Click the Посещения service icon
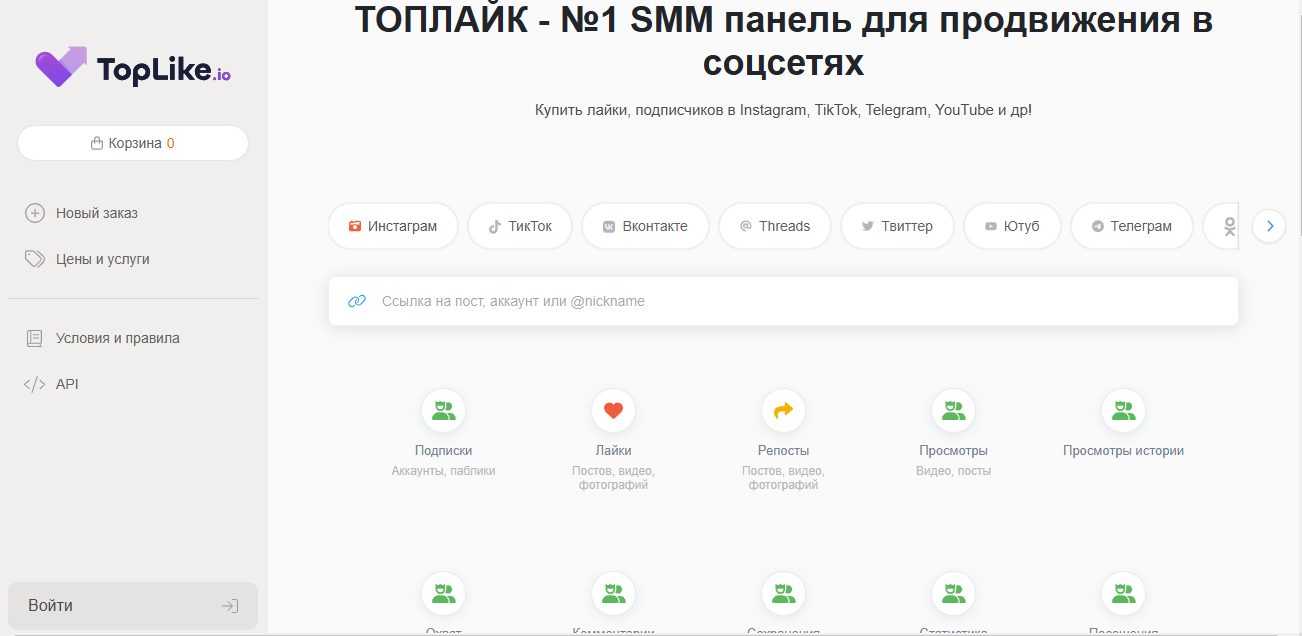The width and height of the screenshot is (1302, 636). coord(1123,593)
